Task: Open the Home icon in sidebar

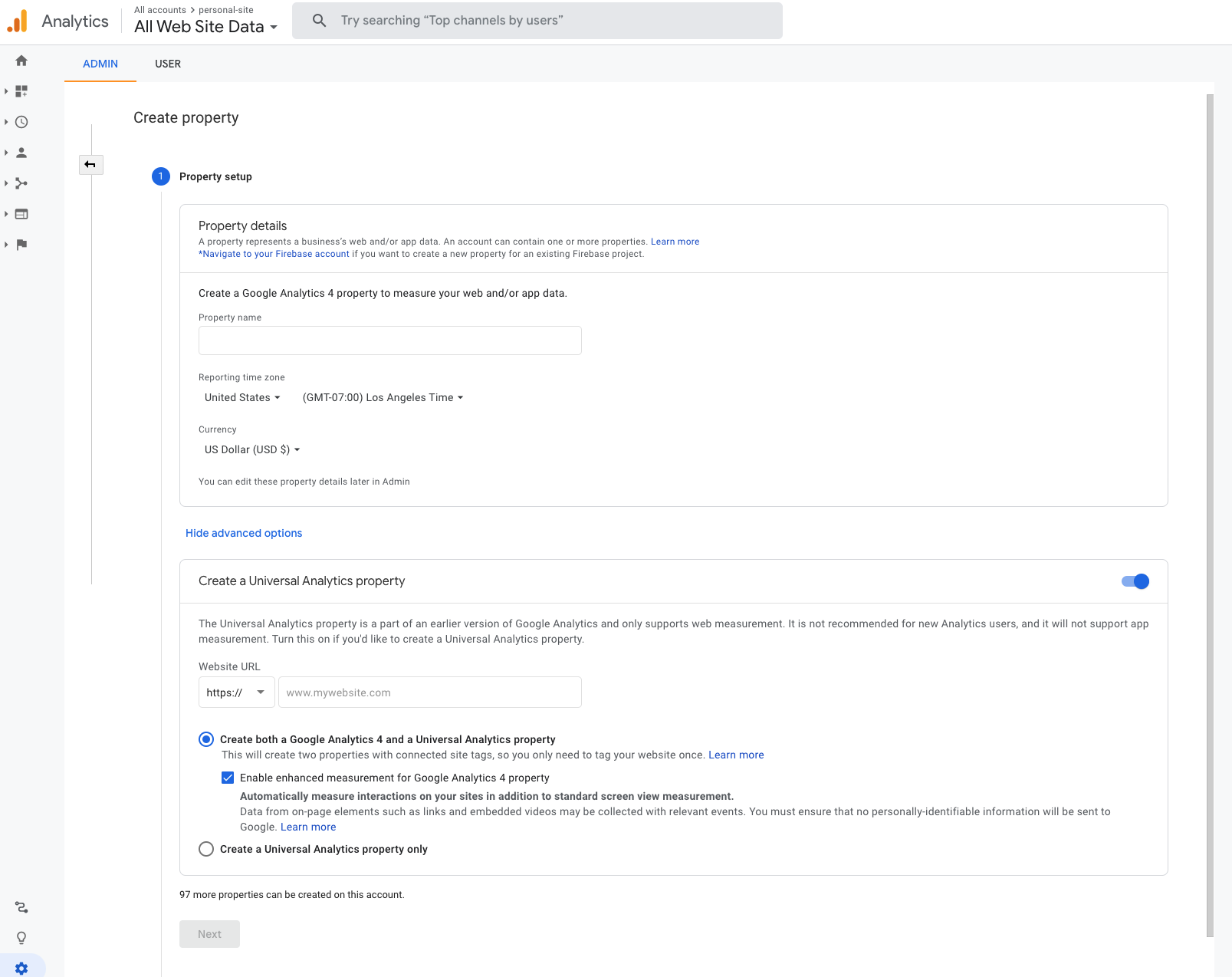Action: [21, 61]
